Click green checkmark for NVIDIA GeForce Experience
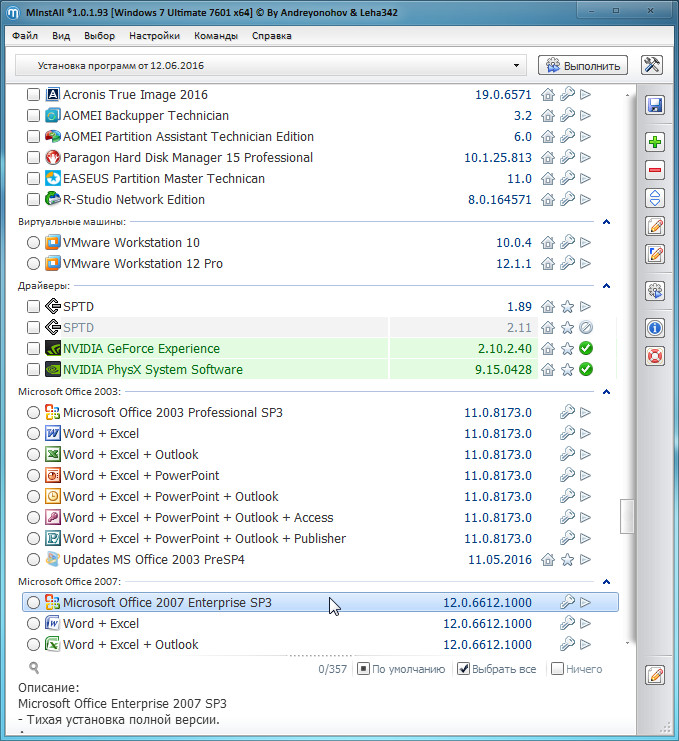Viewport: 679px width, 741px height. pos(586,348)
